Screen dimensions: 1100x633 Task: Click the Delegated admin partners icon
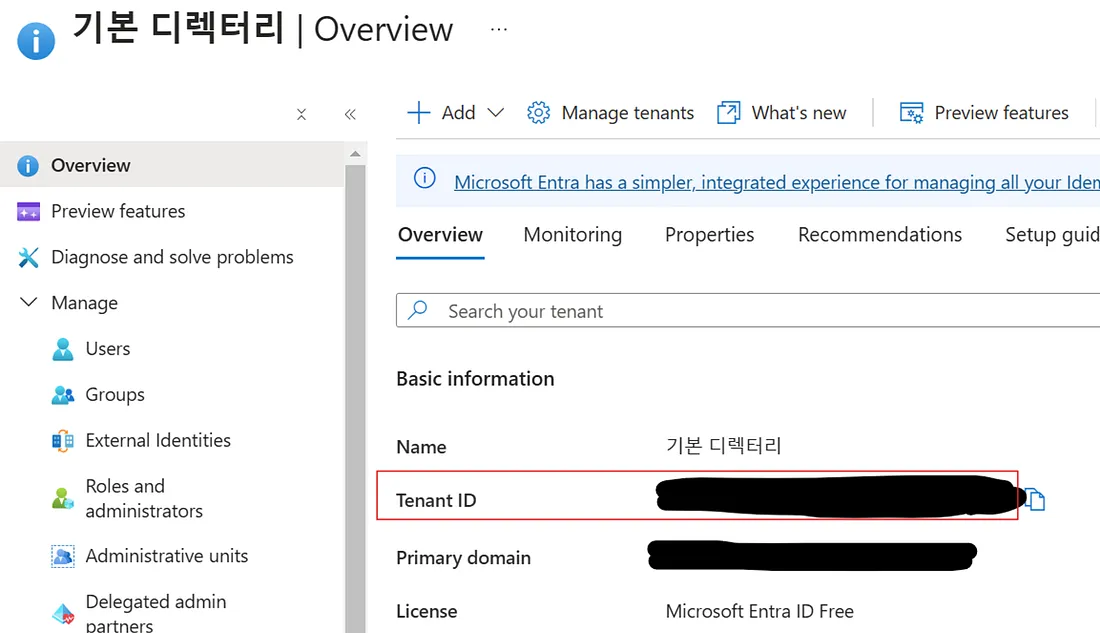[x=63, y=613]
